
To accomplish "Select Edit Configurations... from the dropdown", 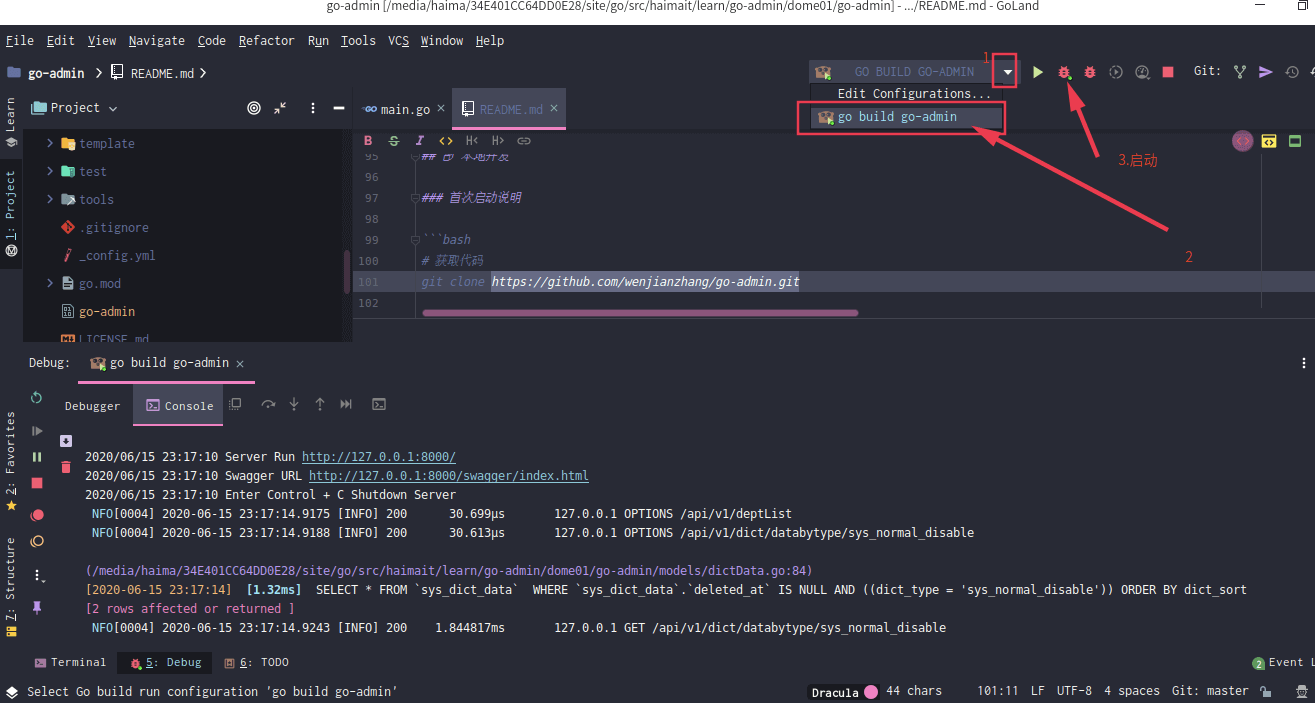I will click(x=914, y=94).
